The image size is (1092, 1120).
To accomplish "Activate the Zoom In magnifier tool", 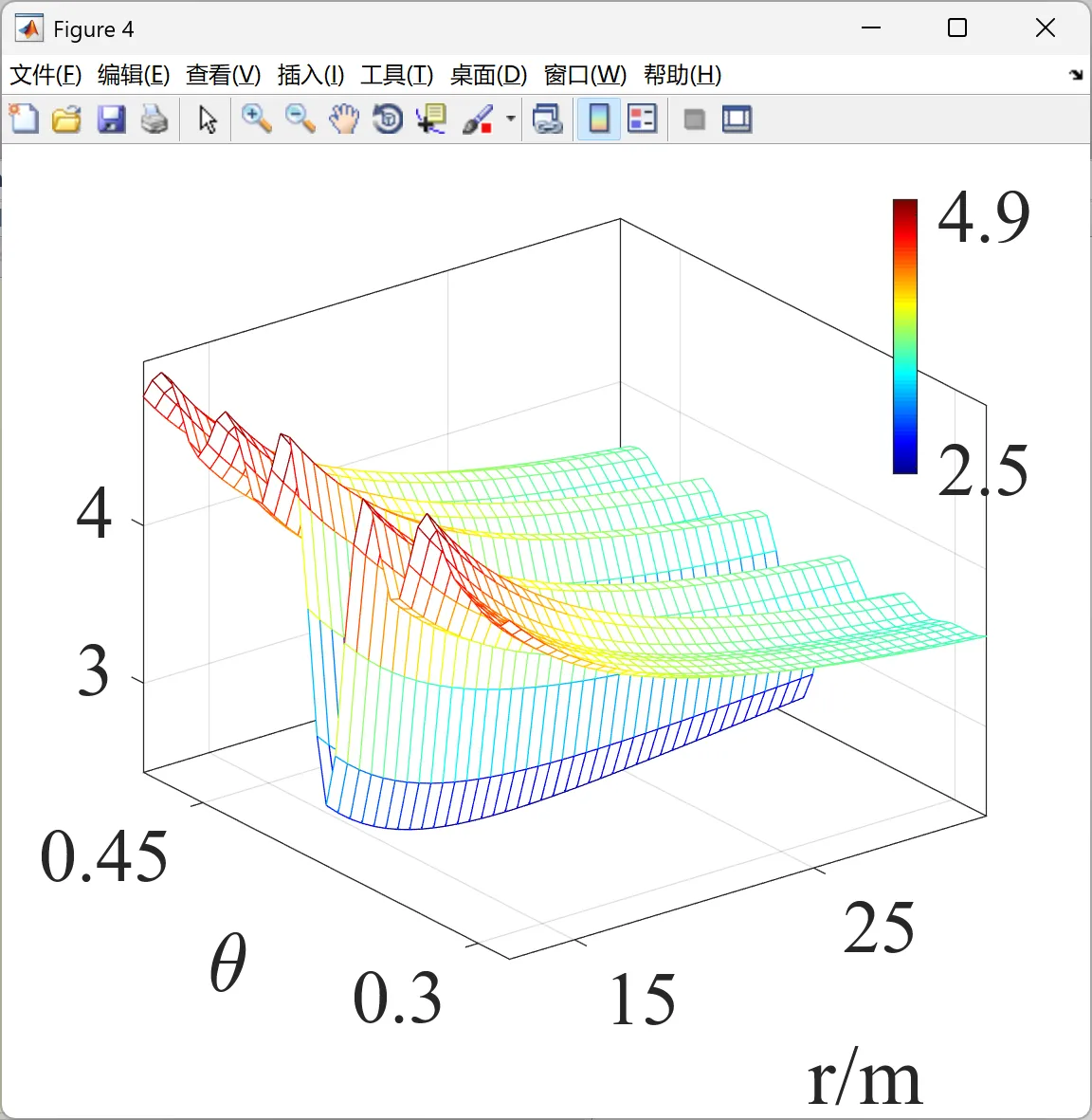I will pyautogui.click(x=256, y=119).
